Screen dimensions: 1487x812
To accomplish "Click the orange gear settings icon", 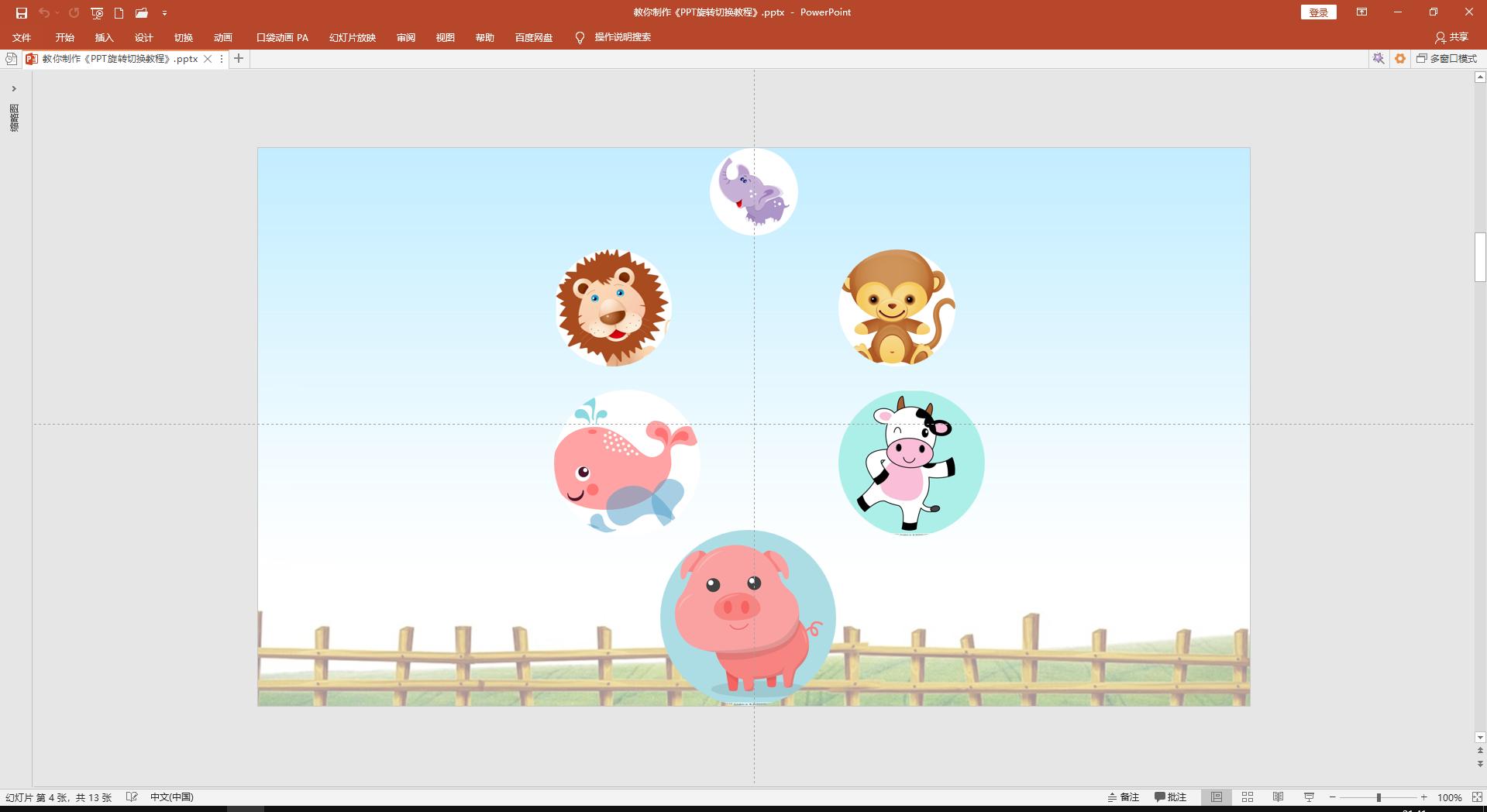I will click(1400, 59).
